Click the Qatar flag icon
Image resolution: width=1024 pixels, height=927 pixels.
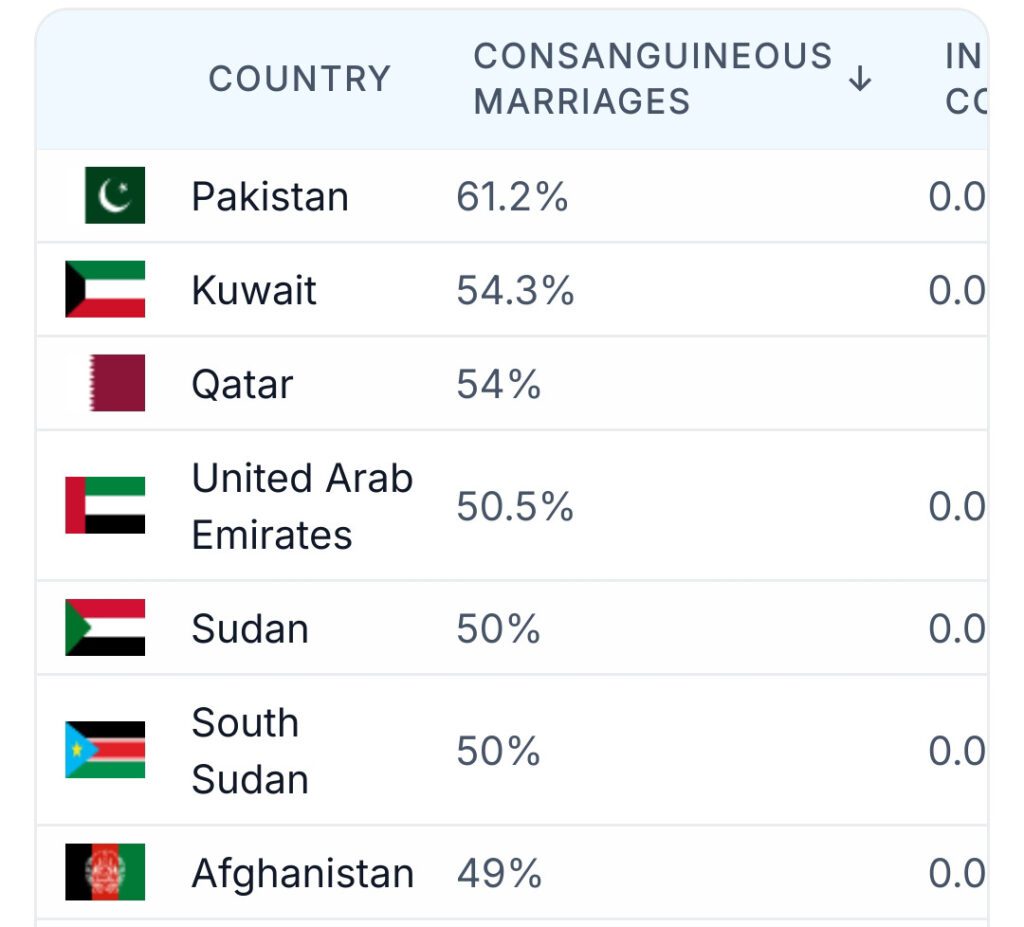[117, 383]
